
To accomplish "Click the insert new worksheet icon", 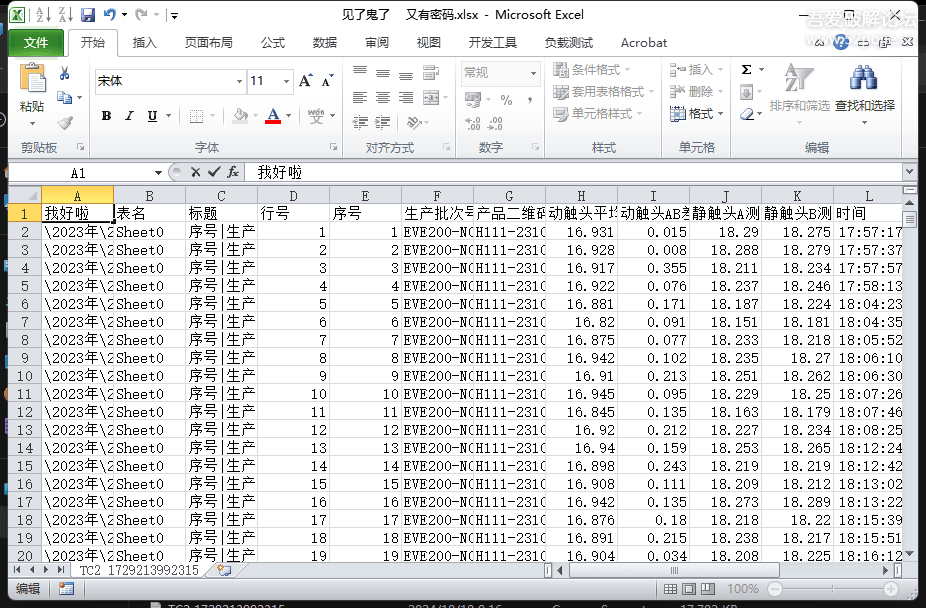I will (224, 570).
